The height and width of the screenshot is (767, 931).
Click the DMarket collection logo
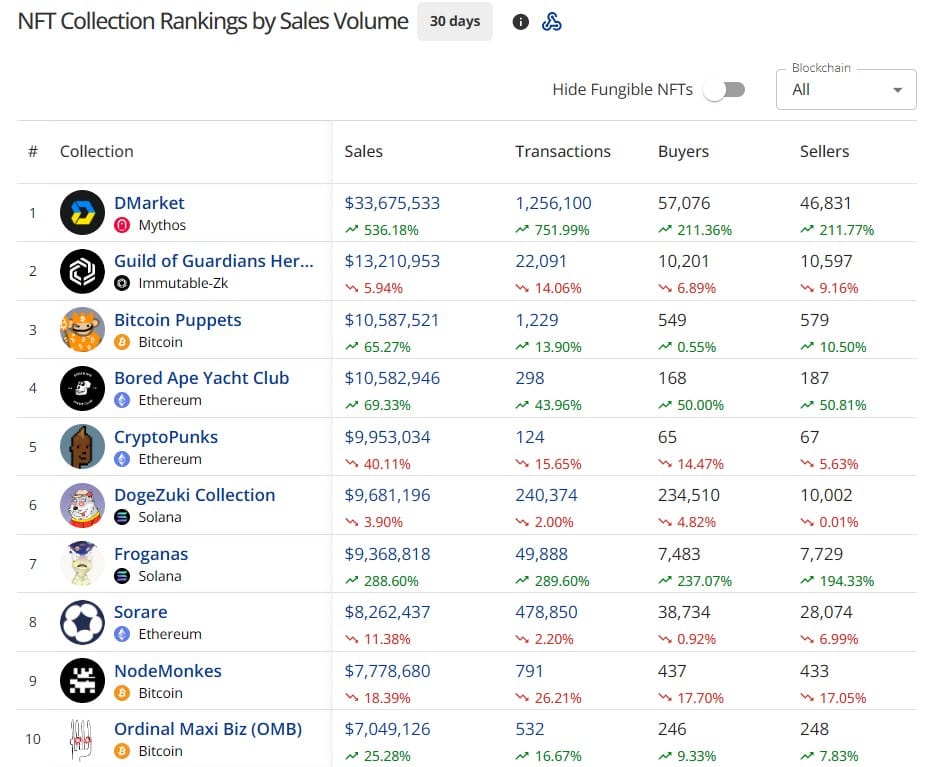click(x=82, y=212)
